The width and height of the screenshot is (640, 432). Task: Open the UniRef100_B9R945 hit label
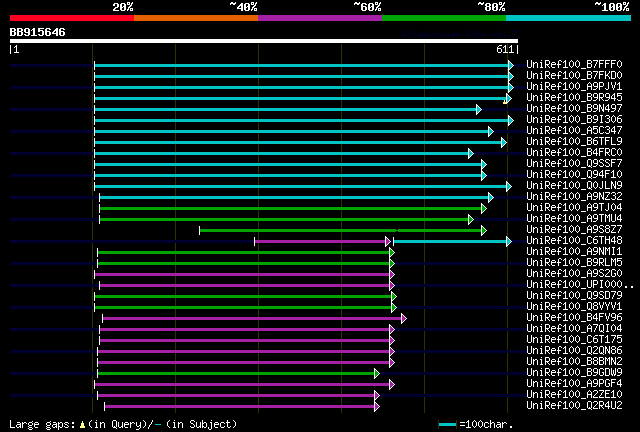pyautogui.click(x=574, y=98)
